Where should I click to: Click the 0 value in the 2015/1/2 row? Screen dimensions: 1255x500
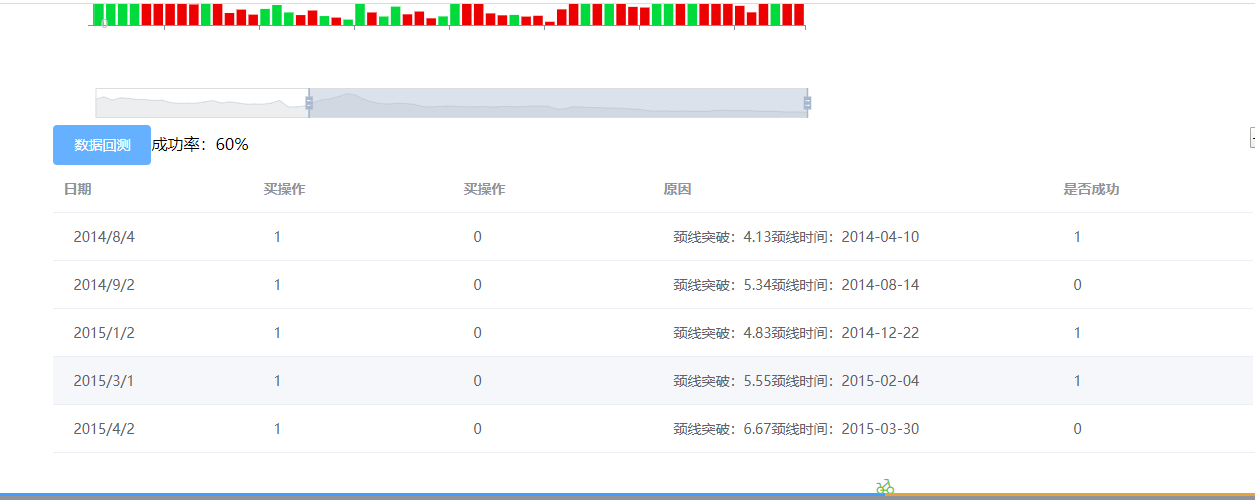477,333
